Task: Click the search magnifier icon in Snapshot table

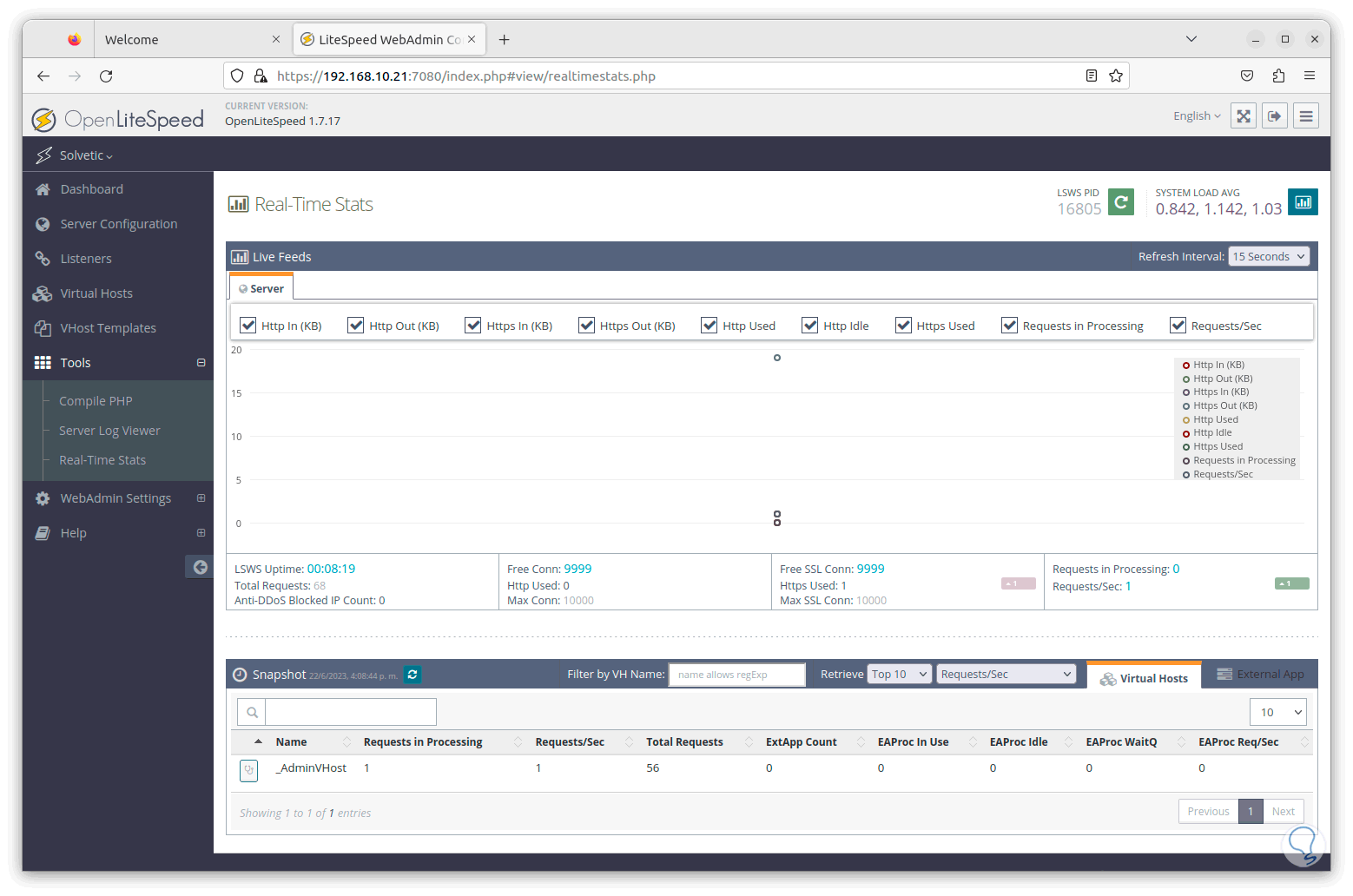Action: click(252, 713)
